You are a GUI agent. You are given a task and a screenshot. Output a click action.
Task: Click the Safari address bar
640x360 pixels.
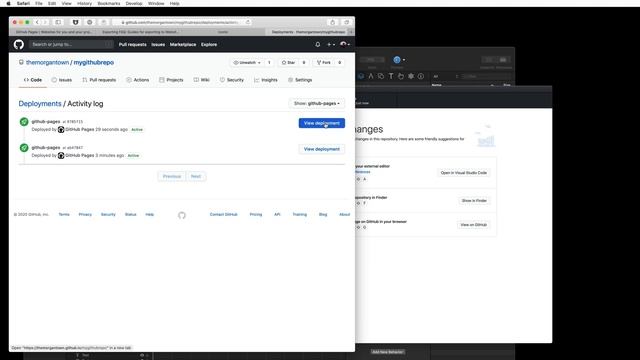point(182,22)
